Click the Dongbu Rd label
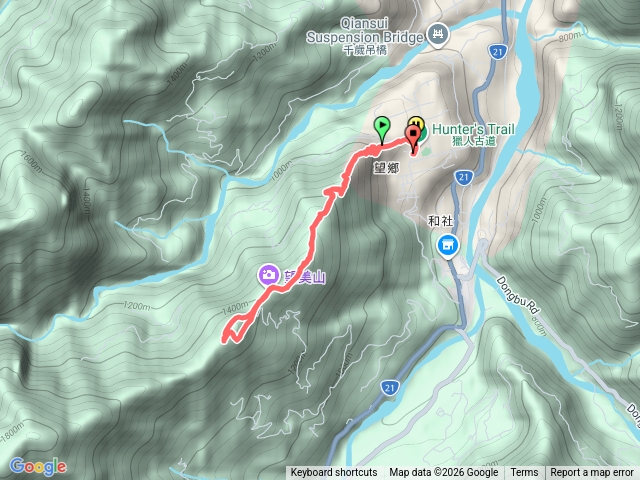The image size is (640, 480). click(517, 295)
